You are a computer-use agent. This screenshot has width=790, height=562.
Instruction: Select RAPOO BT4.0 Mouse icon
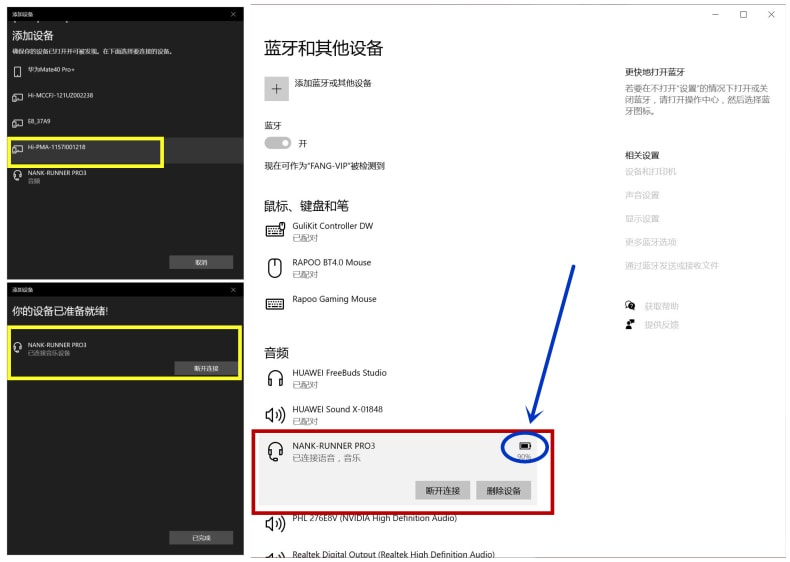pyautogui.click(x=275, y=268)
